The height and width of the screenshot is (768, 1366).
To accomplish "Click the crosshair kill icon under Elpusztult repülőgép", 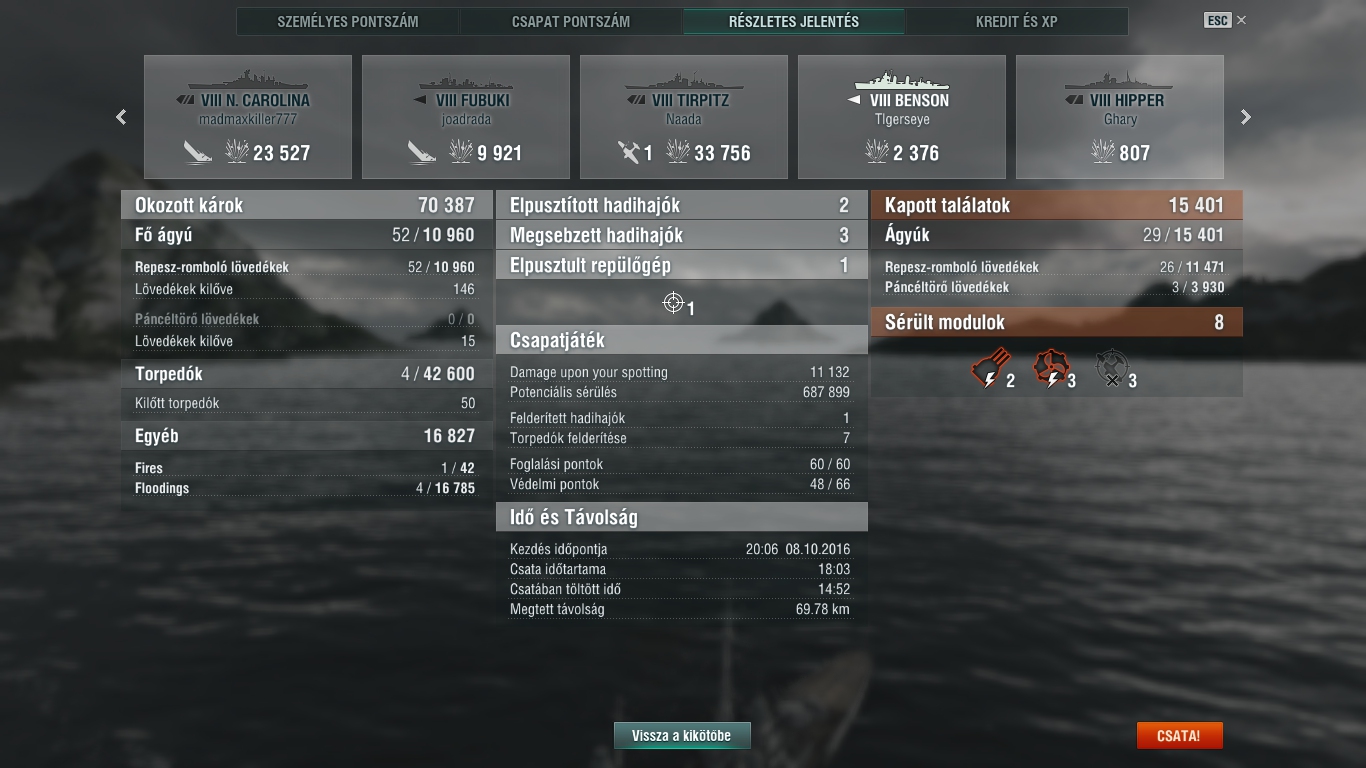I will pos(674,302).
